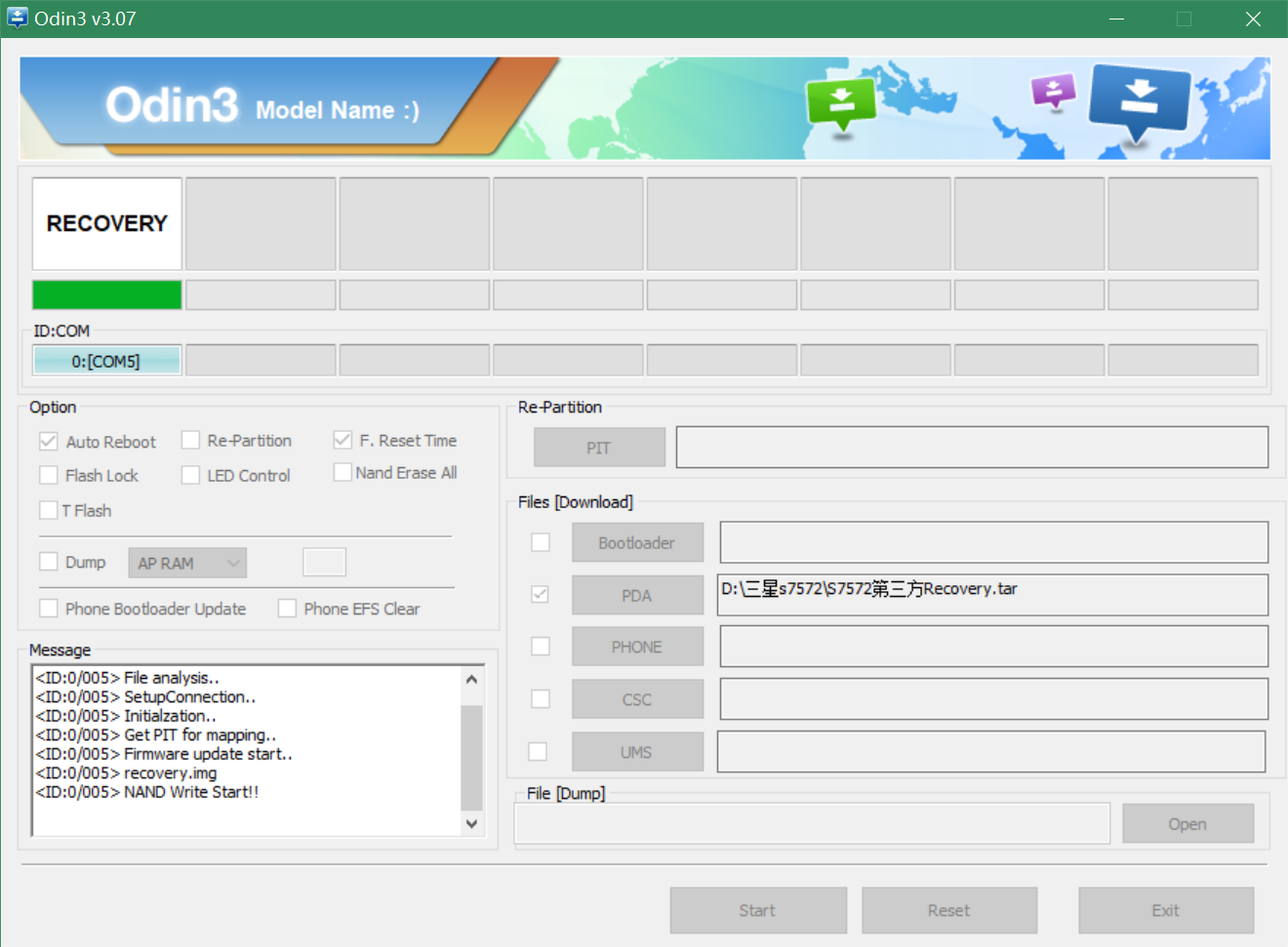This screenshot has height=947, width=1288.
Task: Click the green download icon in banner
Action: [x=840, y=102]
